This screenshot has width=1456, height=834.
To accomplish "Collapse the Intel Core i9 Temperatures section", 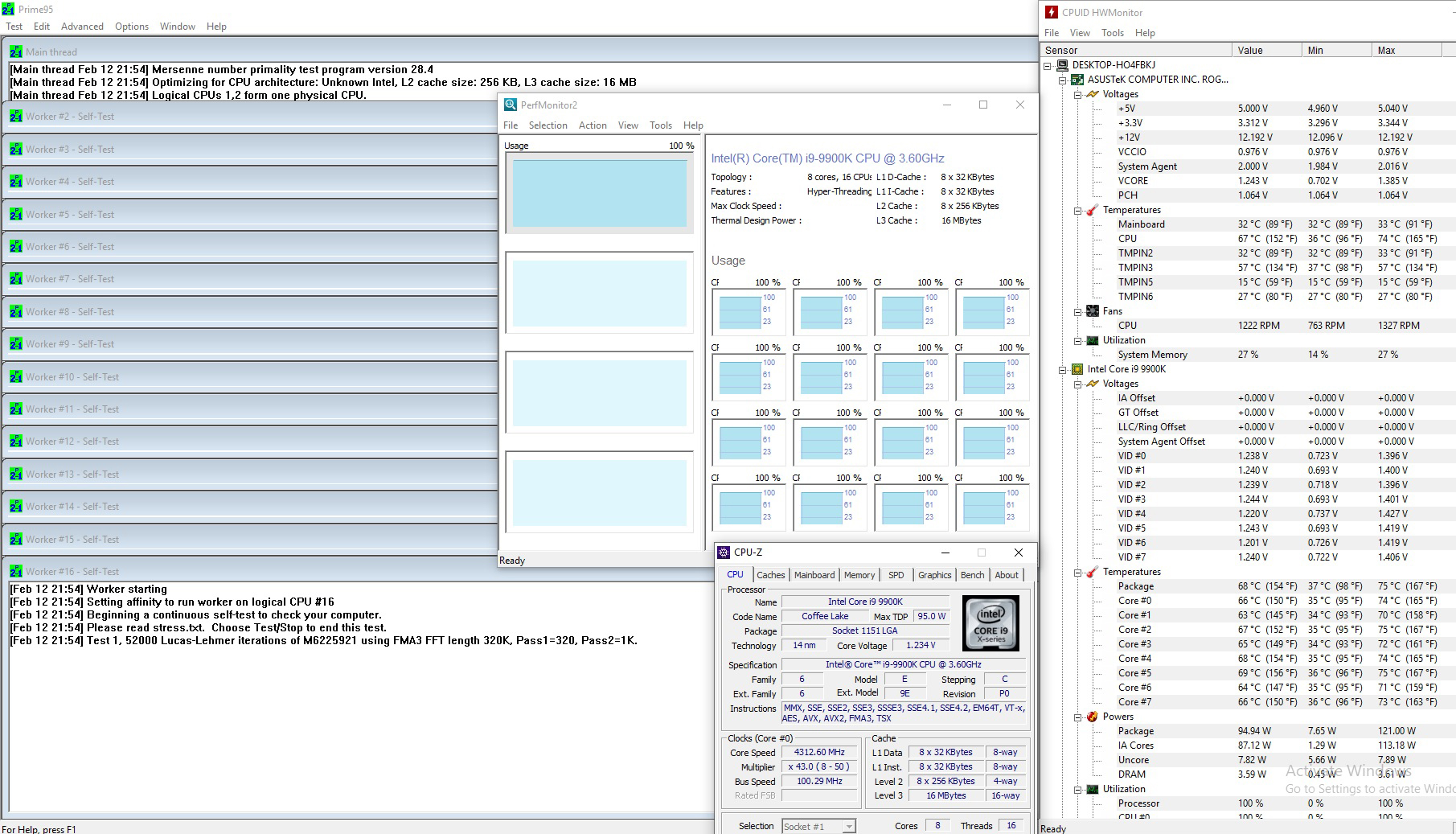I will (x=1078, y=573).
